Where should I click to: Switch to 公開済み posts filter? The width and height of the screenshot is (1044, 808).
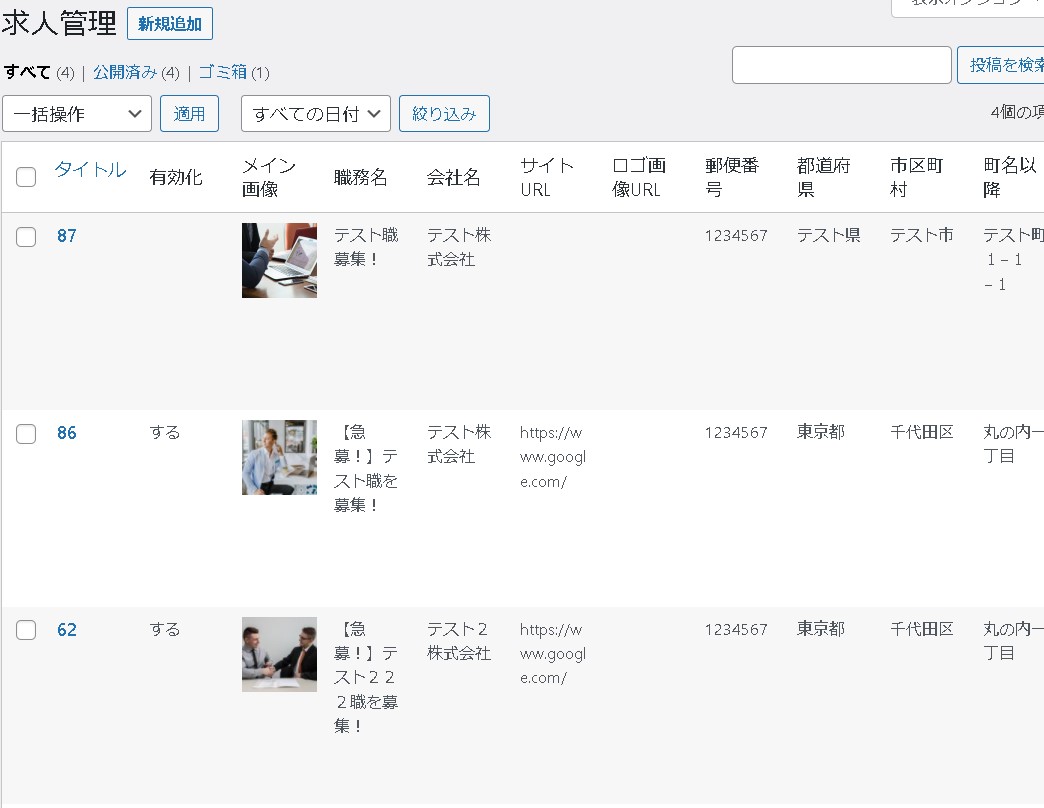(125, 72)
